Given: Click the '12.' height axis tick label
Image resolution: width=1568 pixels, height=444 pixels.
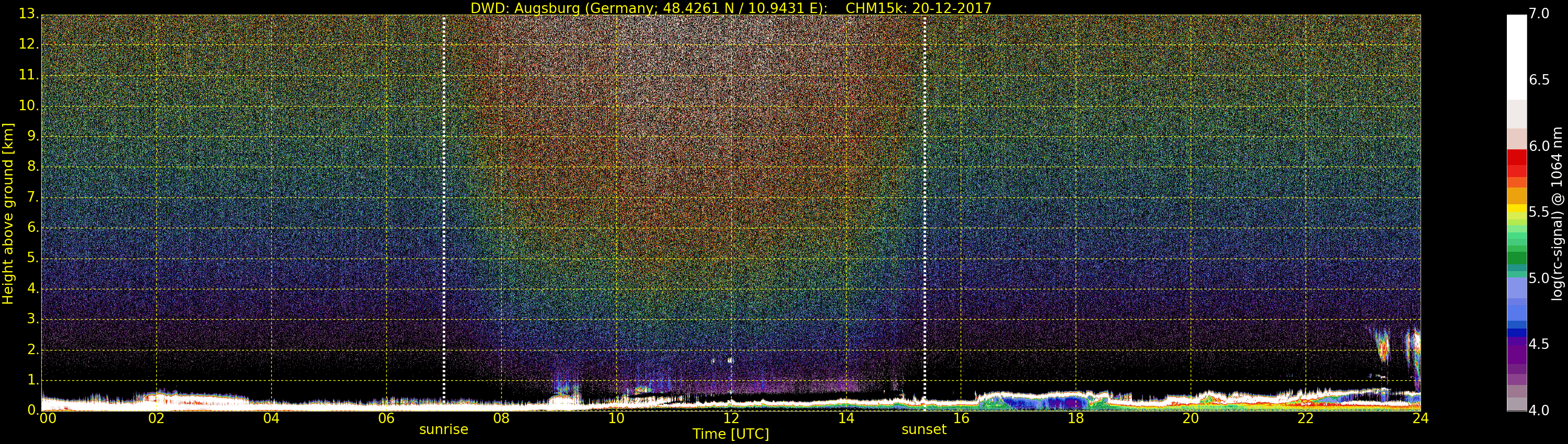Looking at the screenshot, I should click(29, 44).
